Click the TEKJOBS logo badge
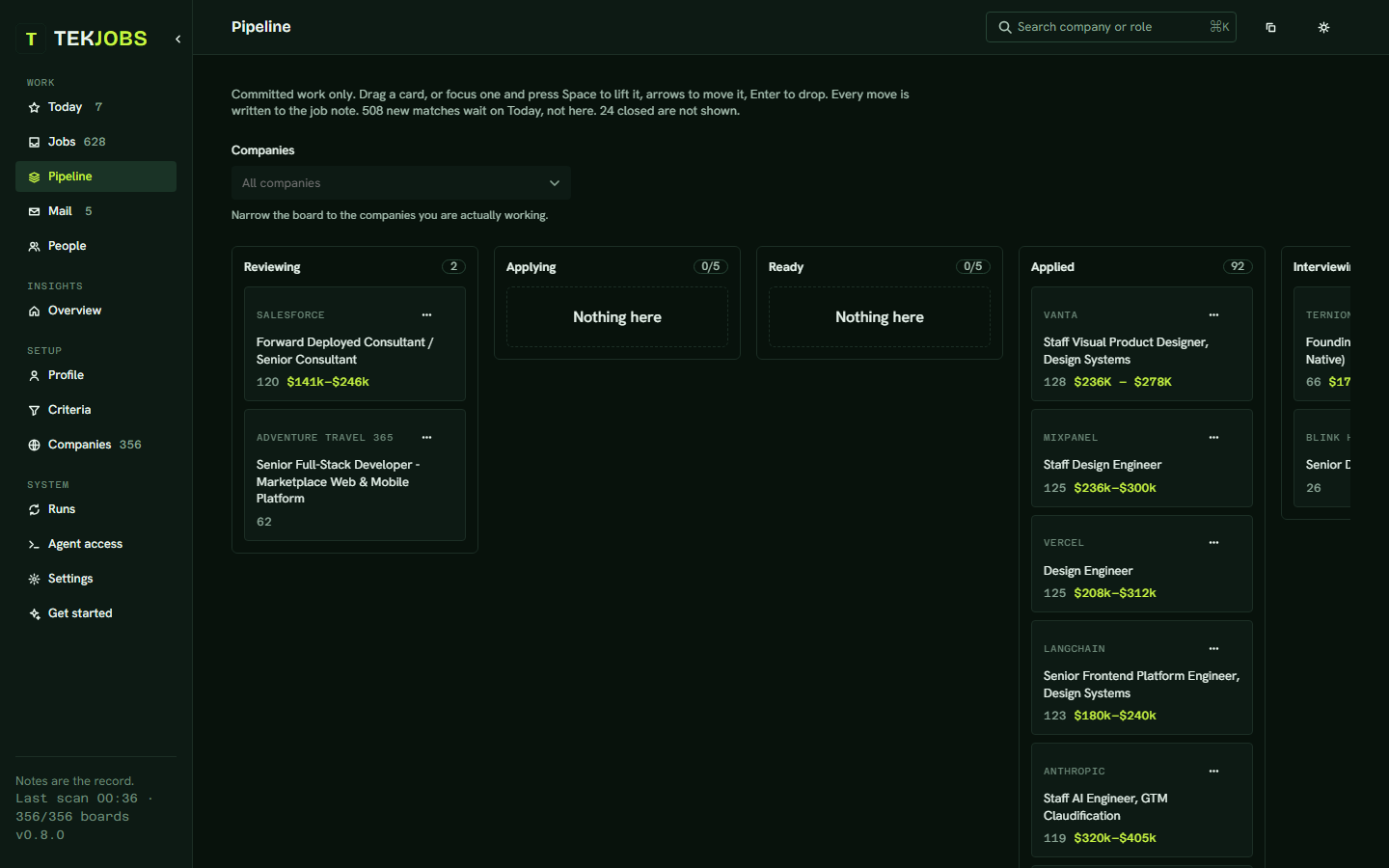 click(31, 39)
